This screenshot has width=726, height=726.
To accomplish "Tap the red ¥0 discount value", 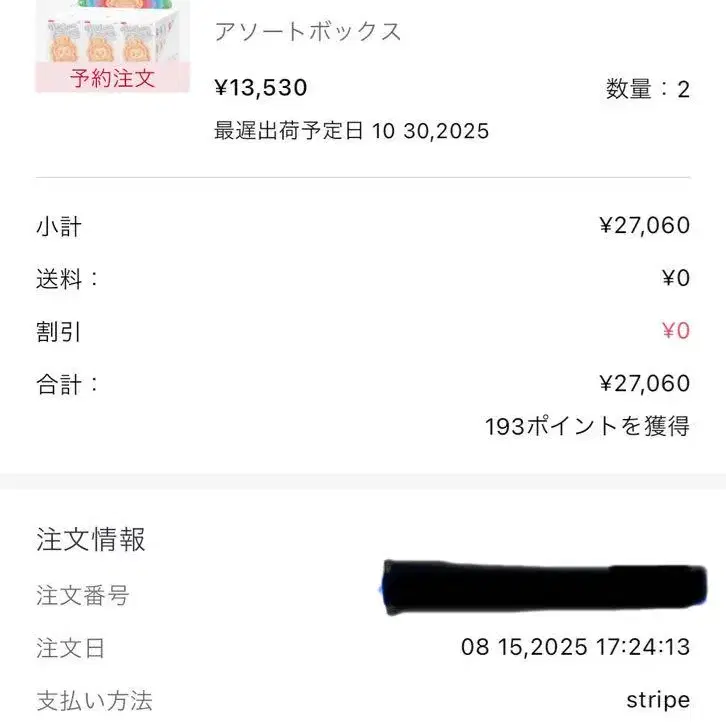I will click(x=676, y=332).
